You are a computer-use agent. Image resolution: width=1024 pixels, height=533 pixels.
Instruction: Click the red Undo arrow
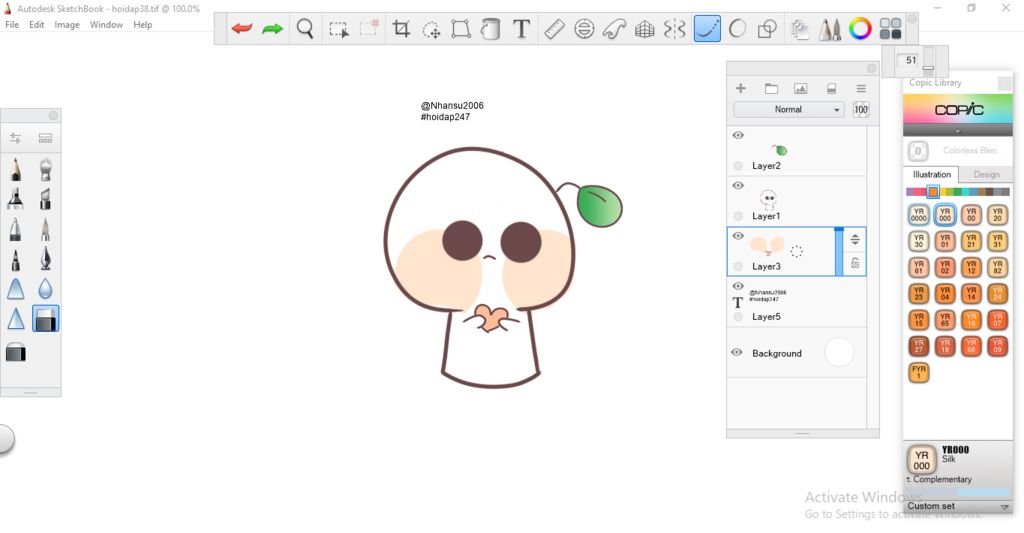[x=242, y=29]
